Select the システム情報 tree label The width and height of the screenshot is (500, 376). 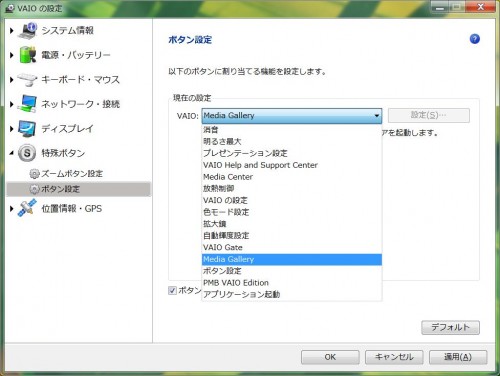pos(68,31)
